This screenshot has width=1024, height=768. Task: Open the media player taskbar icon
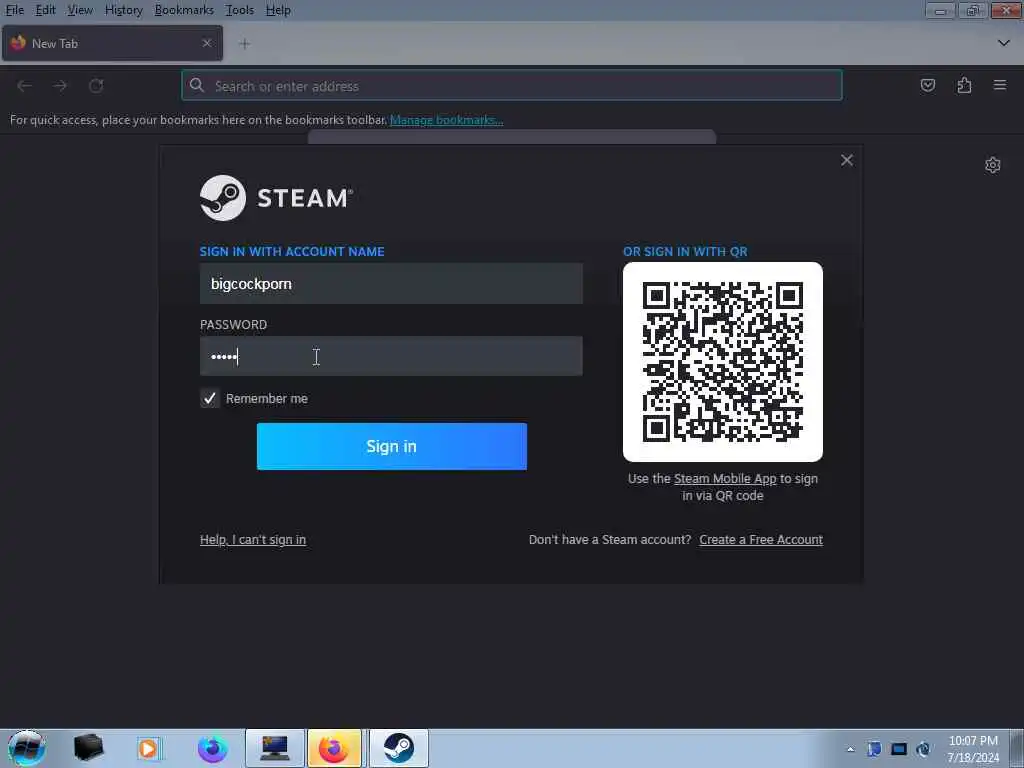[149, 748]
